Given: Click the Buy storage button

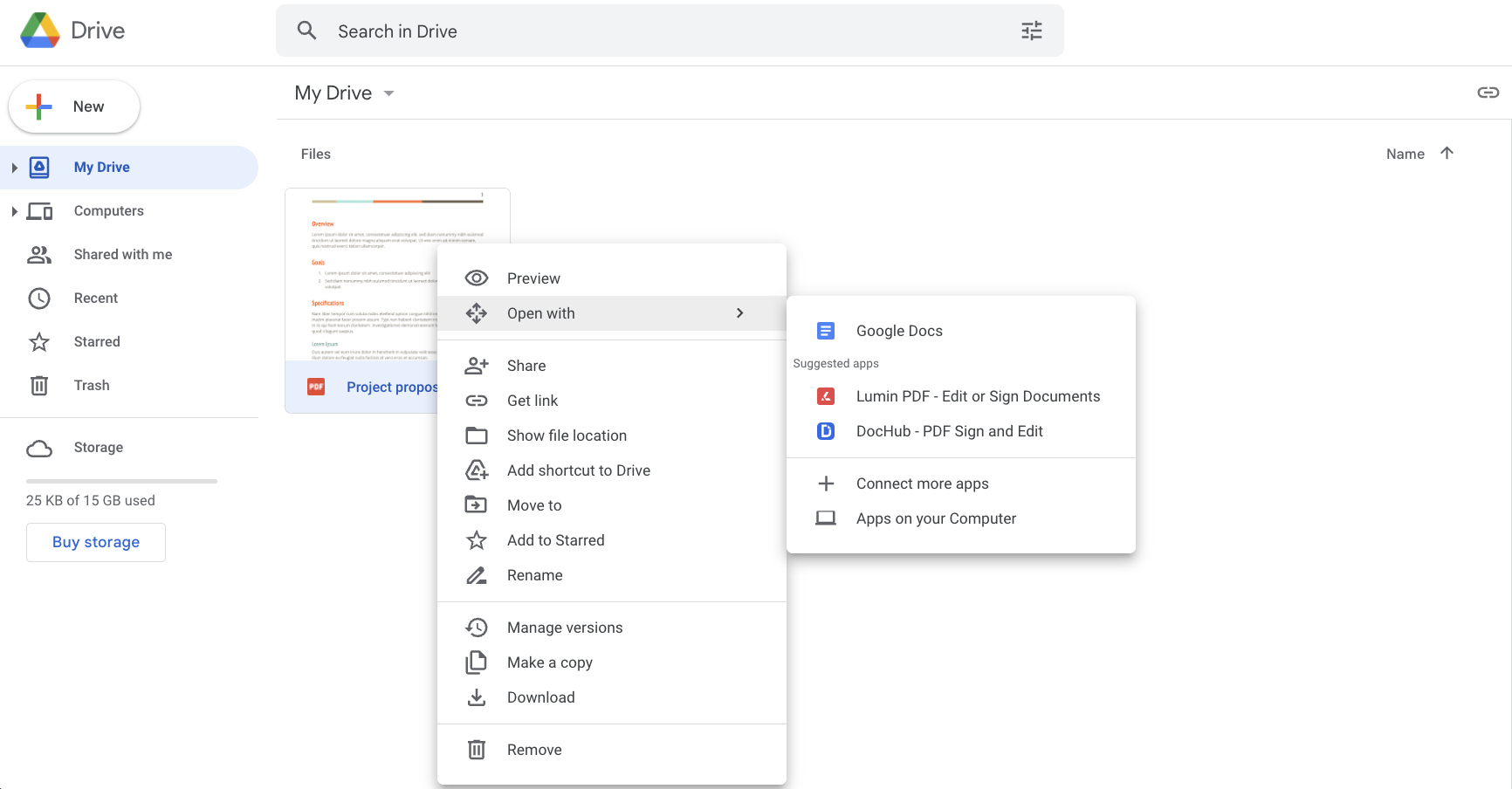Looking at the screenshot, I should tap(96, 542).
